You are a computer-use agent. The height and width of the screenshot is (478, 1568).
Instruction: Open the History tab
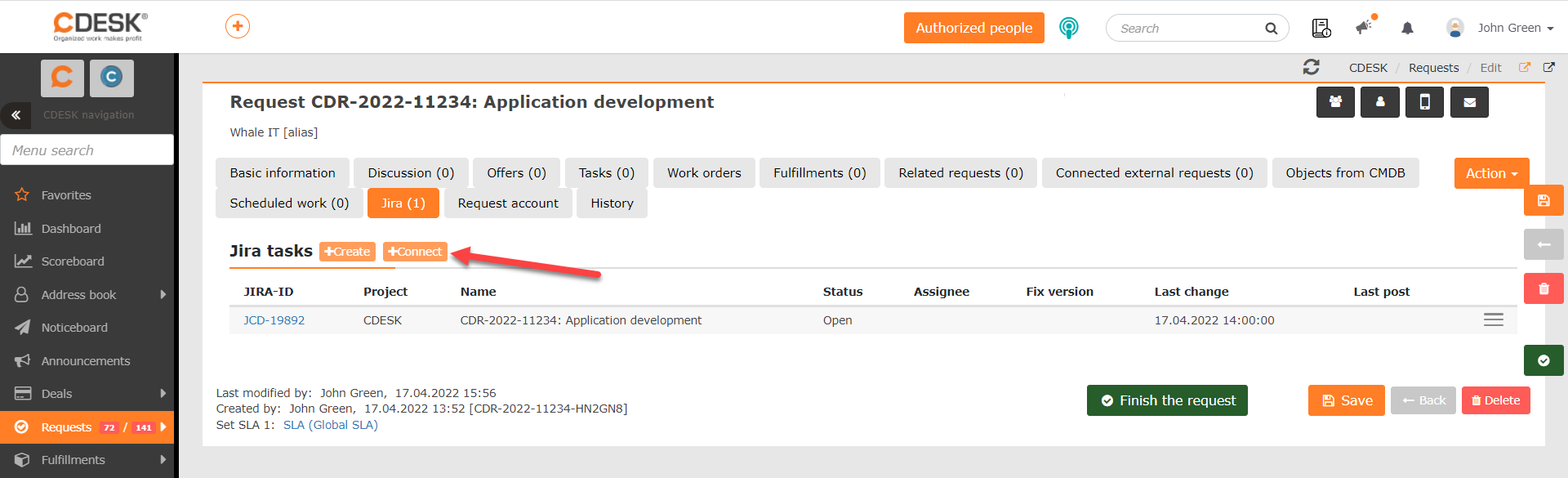[x=612, y=203]
